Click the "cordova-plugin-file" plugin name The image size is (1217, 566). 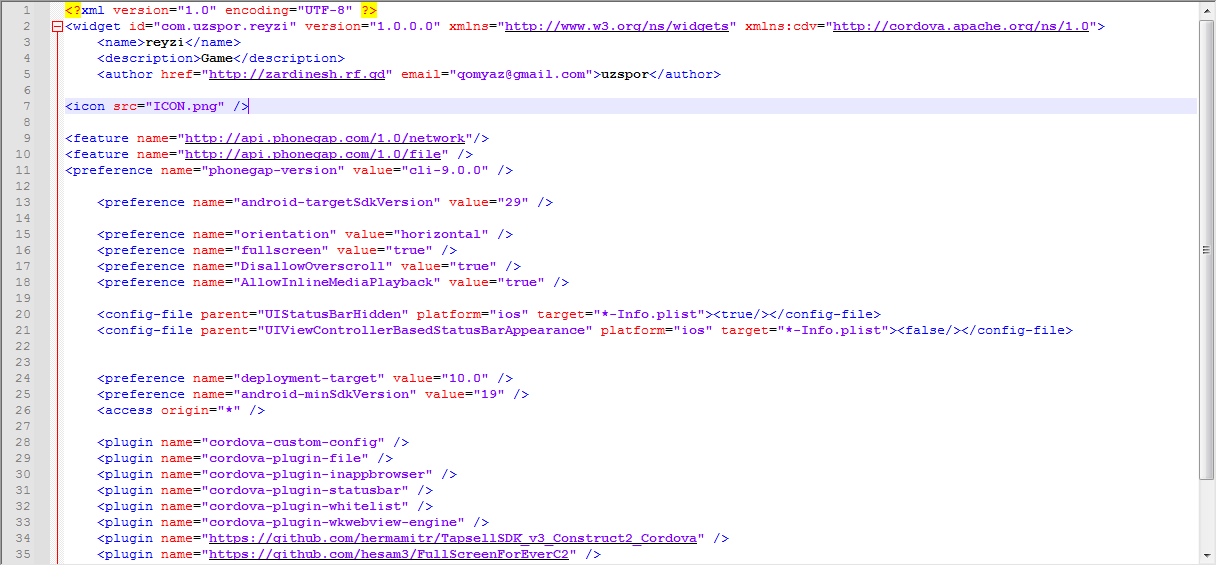[x=285, y=458]
